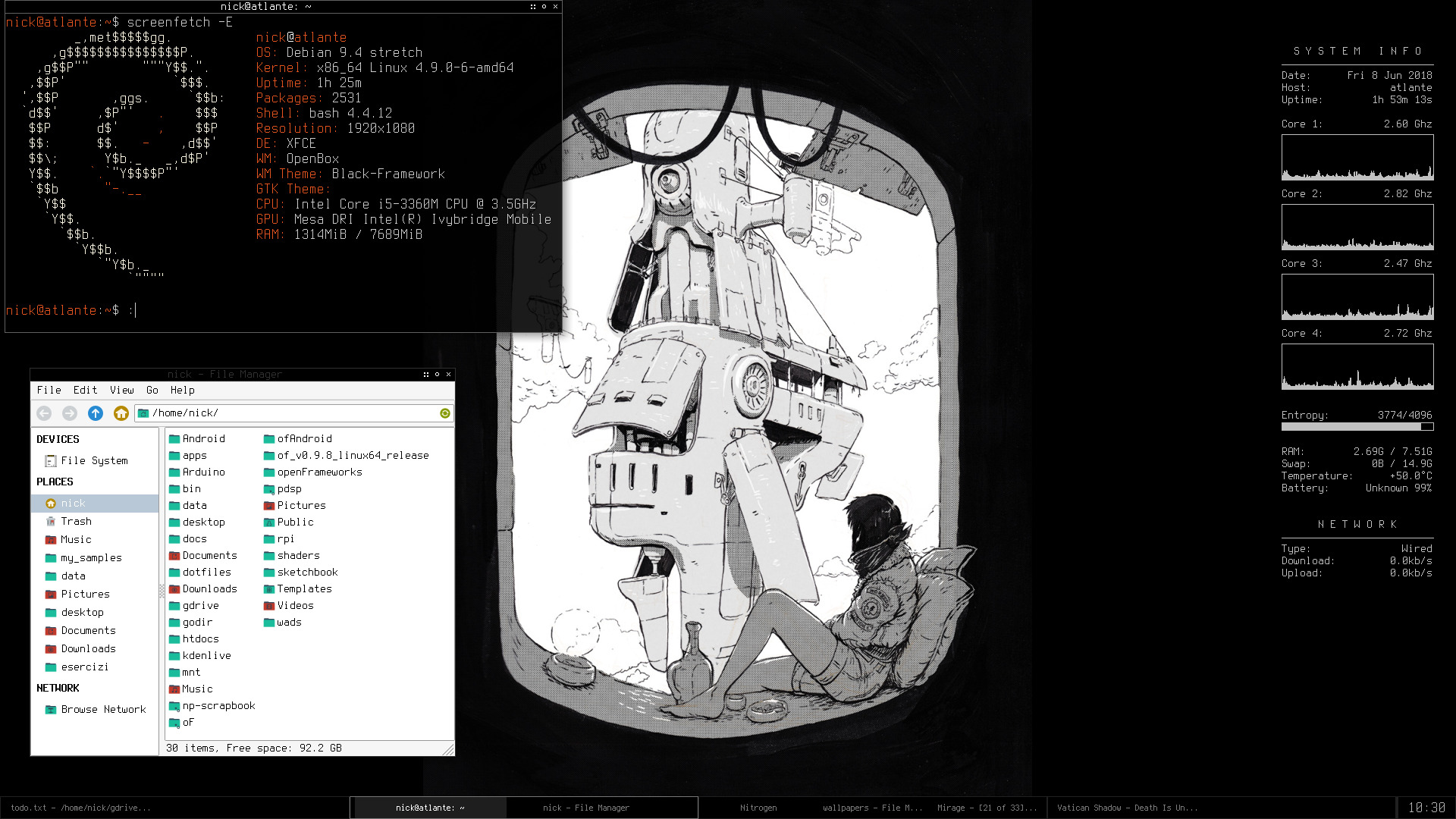Click the forward navigation arrow

[70, 413]
